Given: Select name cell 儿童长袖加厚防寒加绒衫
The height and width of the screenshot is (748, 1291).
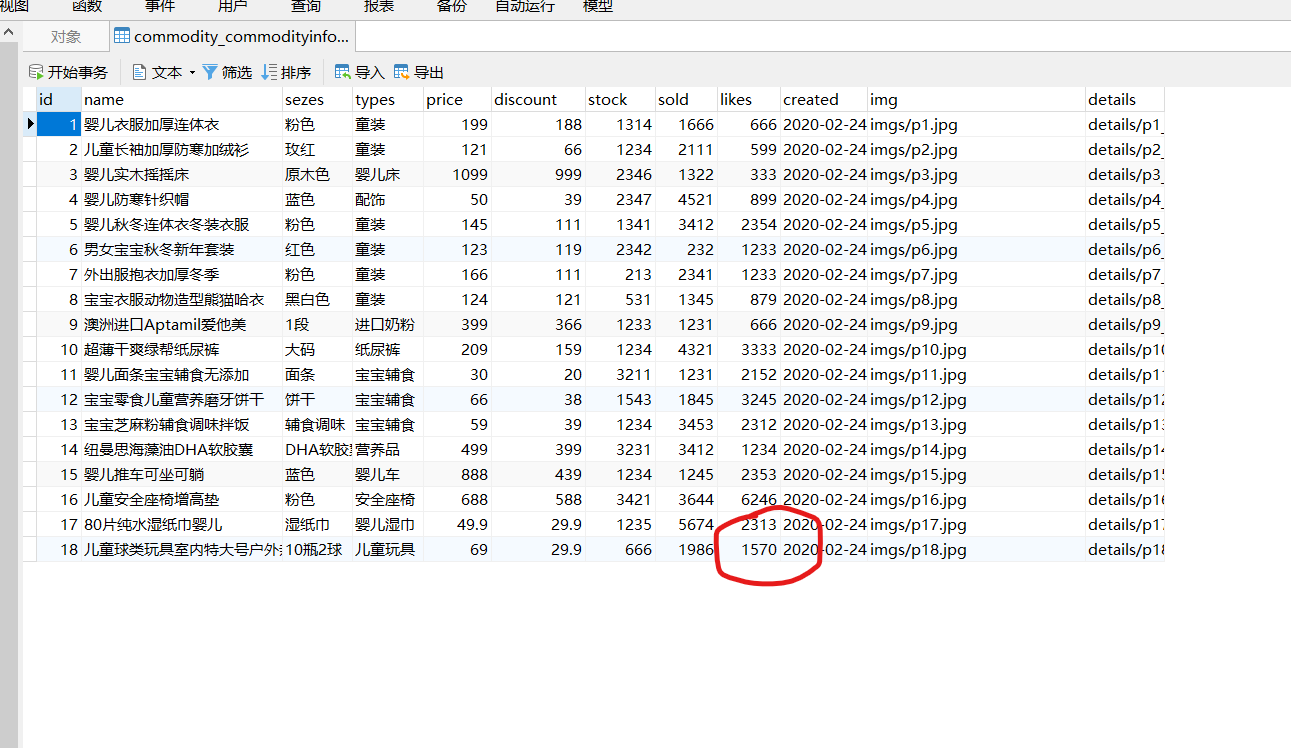Looking at the screenshot, I should coord(182,149).
